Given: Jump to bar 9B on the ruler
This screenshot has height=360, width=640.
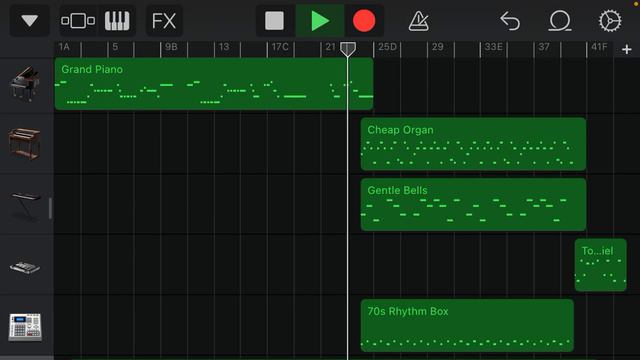Looking at the screenshot, I should tap(171, 47).
